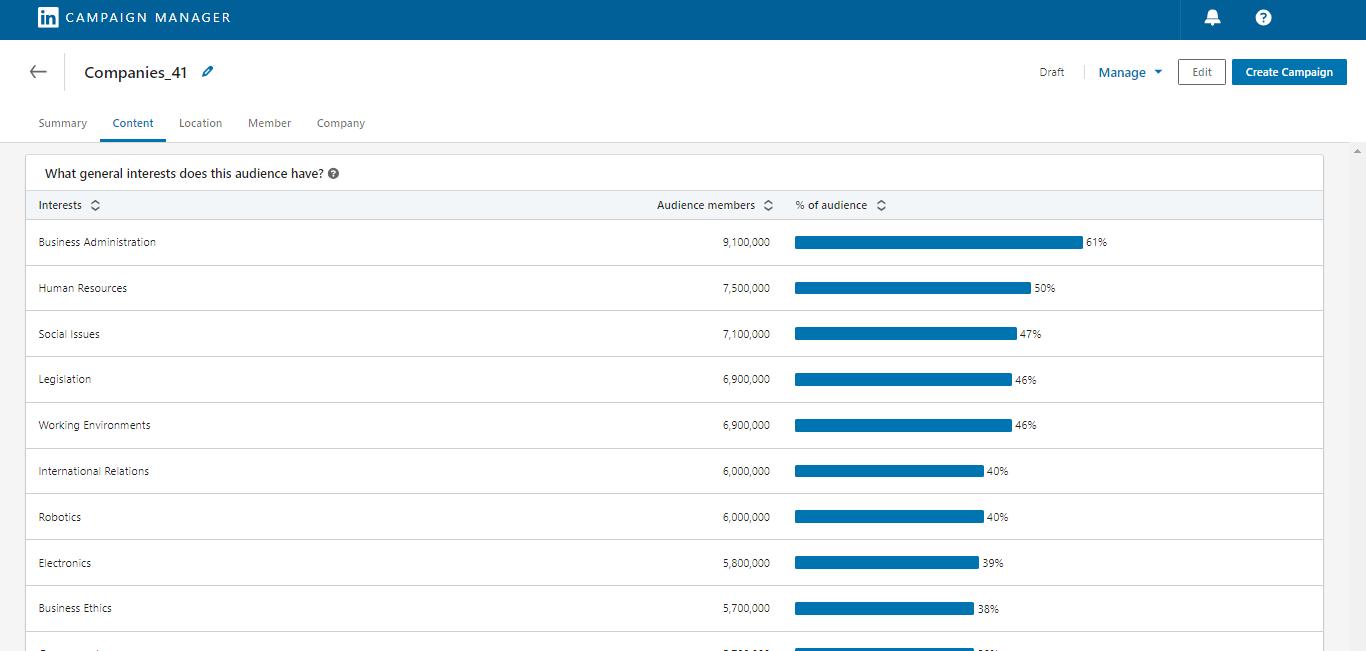The height and width of the screenshot is (651, 1366).
Task: Open the notifications bell
Action: click(x=1212, y=17)
